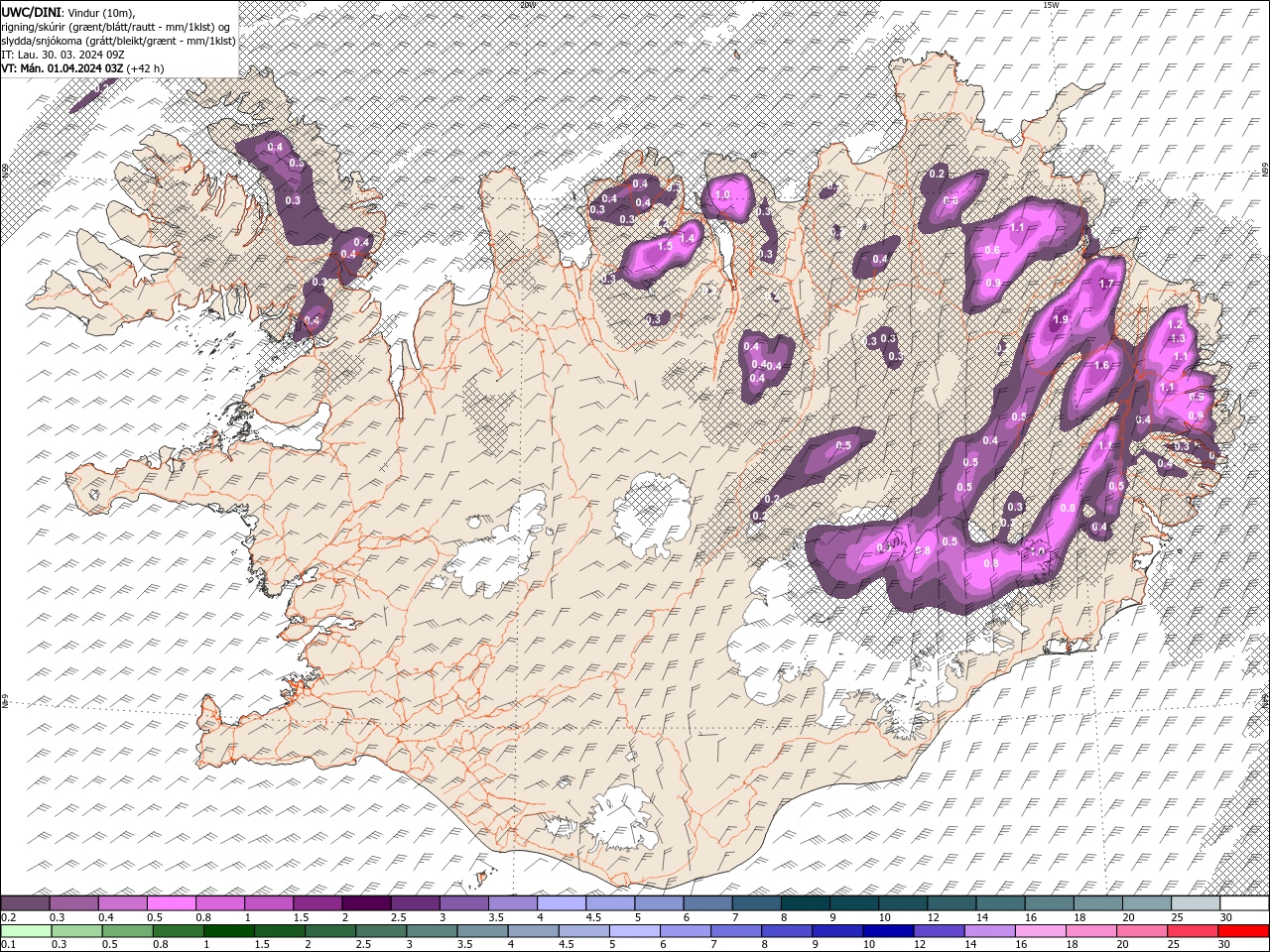
Task: Choose the snow legend swatch labeled 1.5
Action: point(317,903)
